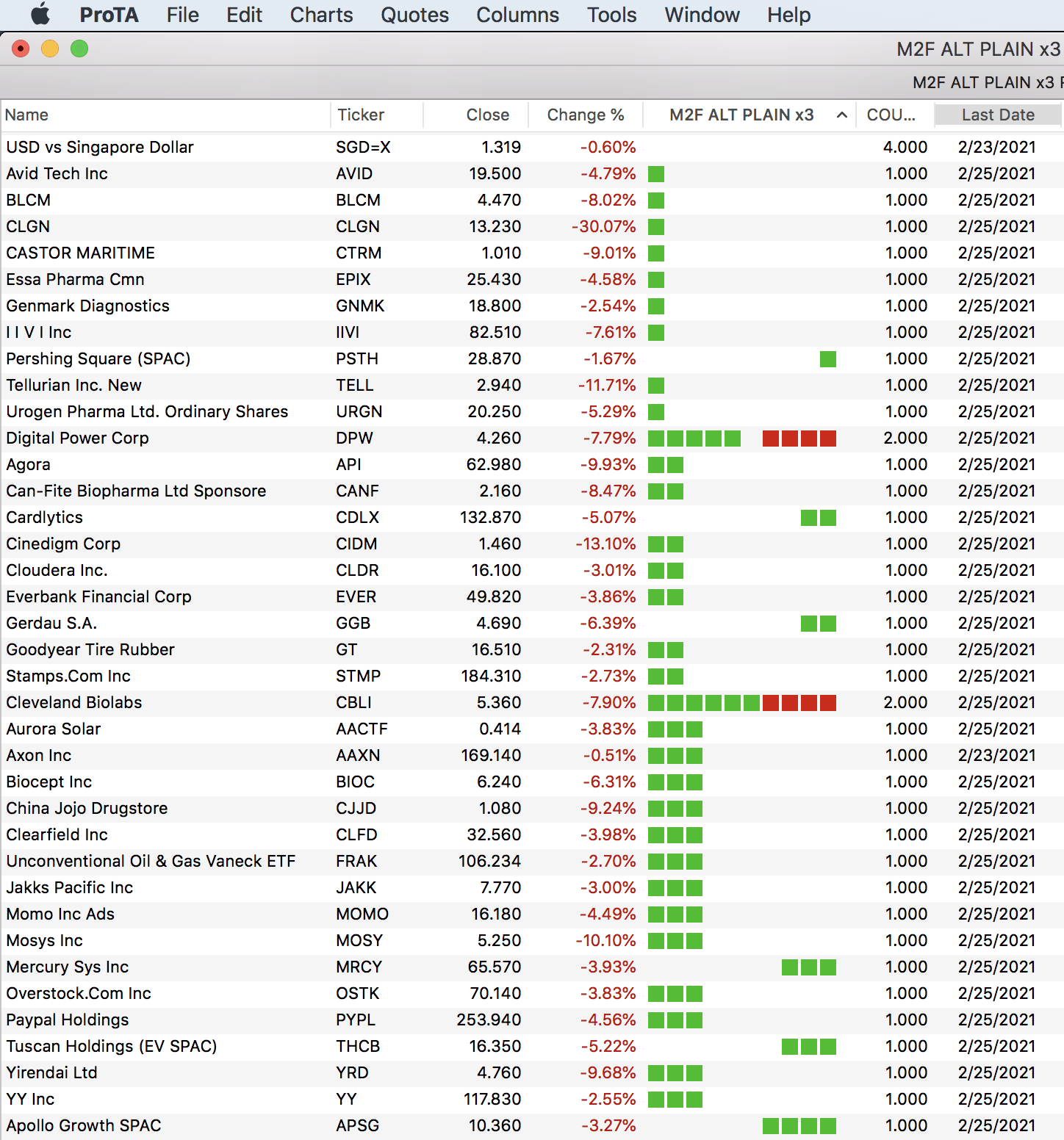Click Cardlytics close price 132.870
1064x1140 pixels.
point(490,518)
